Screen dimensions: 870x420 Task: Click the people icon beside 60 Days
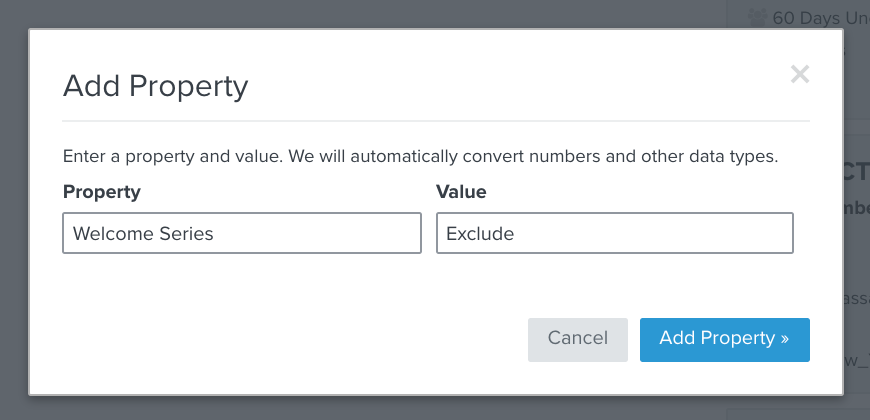coord(757,18)
